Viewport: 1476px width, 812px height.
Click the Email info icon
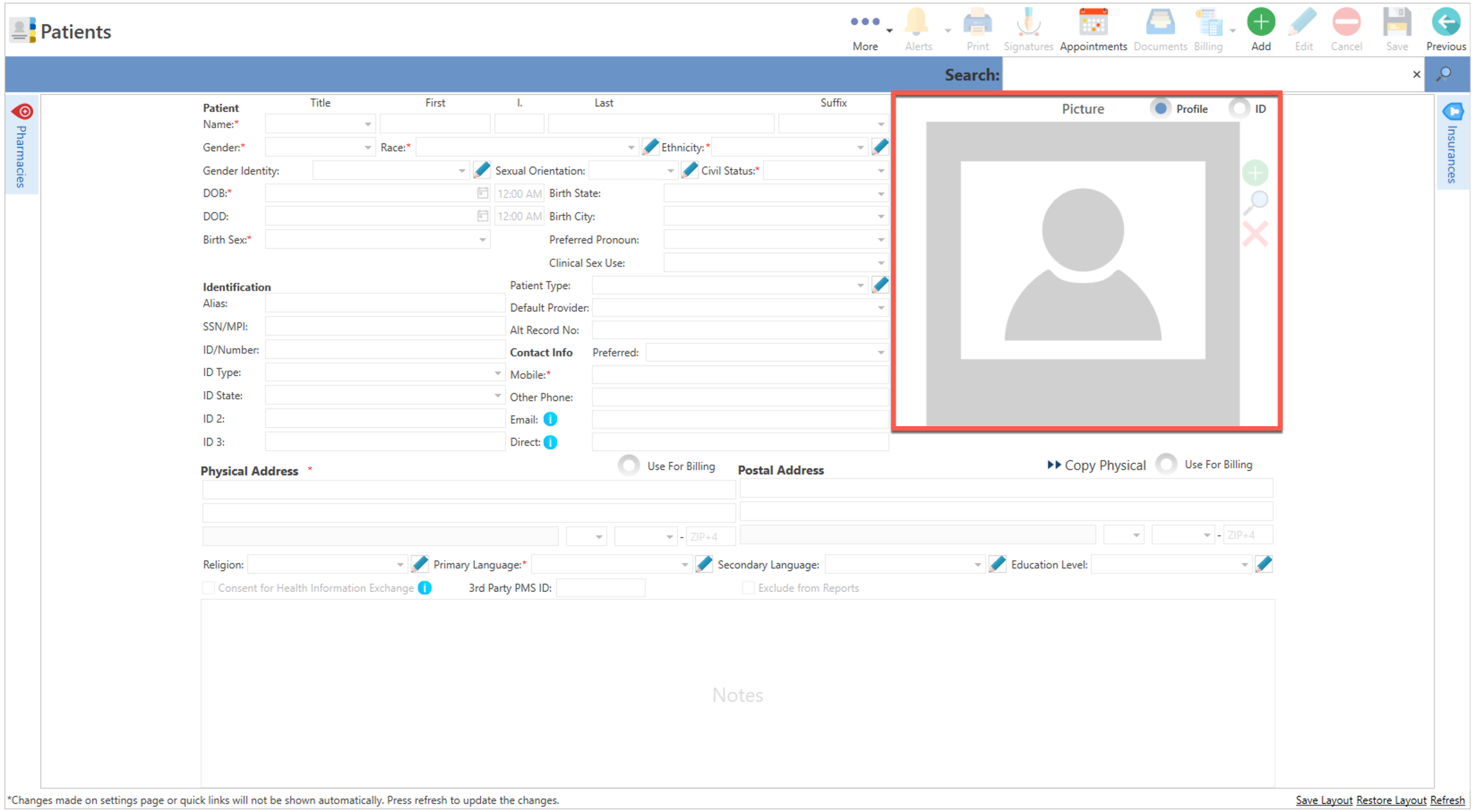550,420
